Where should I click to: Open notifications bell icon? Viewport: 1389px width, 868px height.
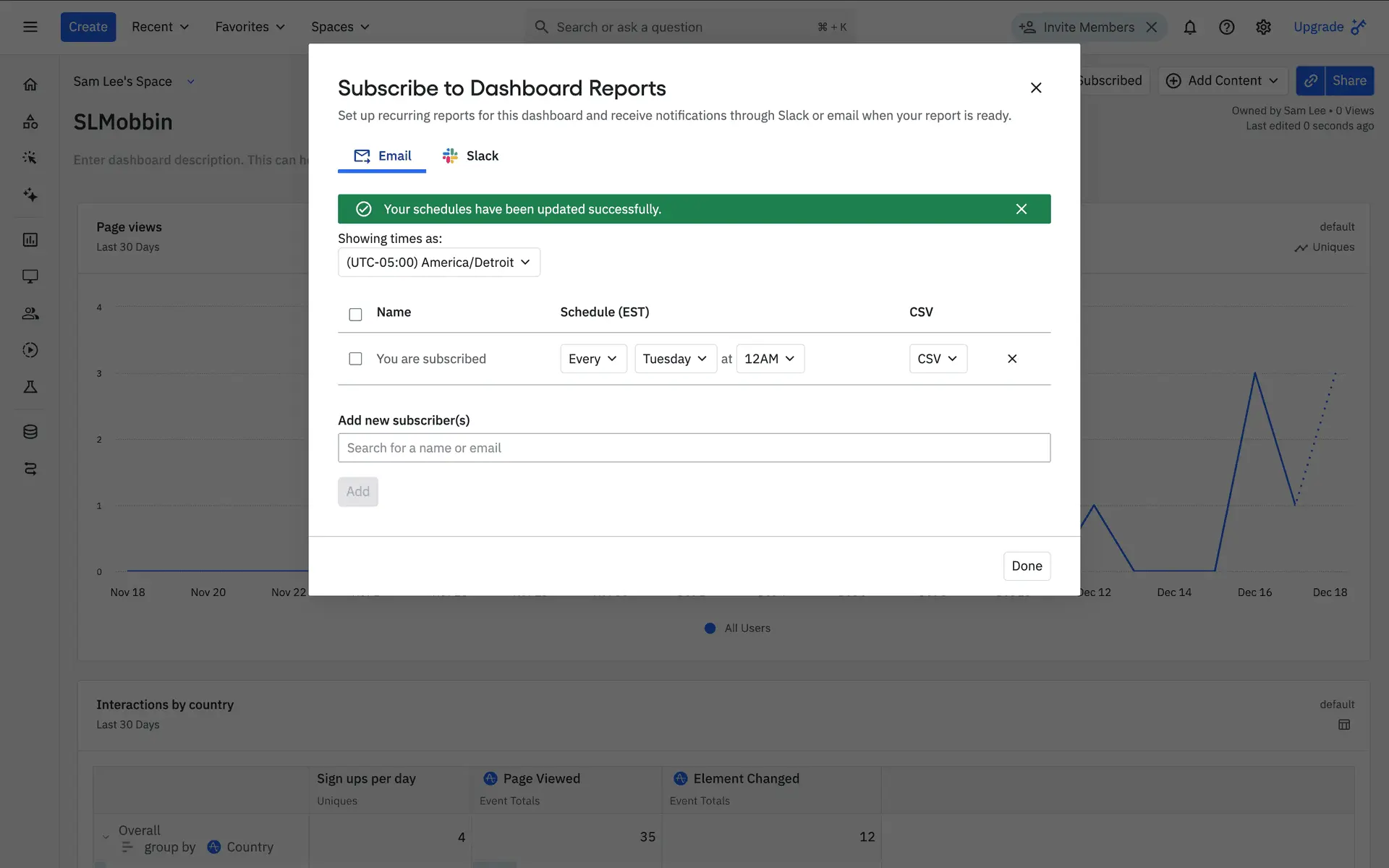1189,27
